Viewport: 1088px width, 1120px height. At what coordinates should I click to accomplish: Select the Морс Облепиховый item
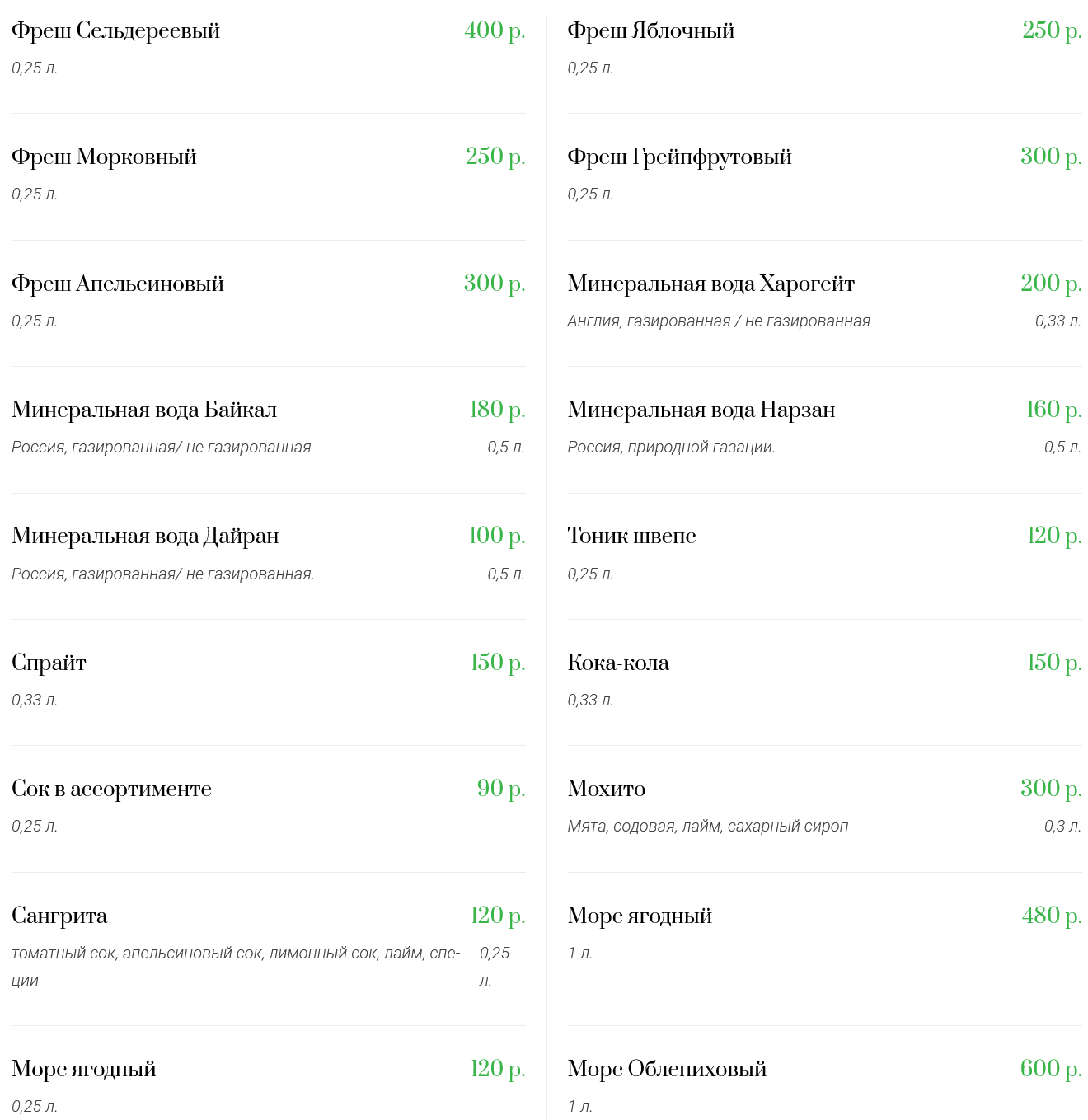coord(667,1069)
